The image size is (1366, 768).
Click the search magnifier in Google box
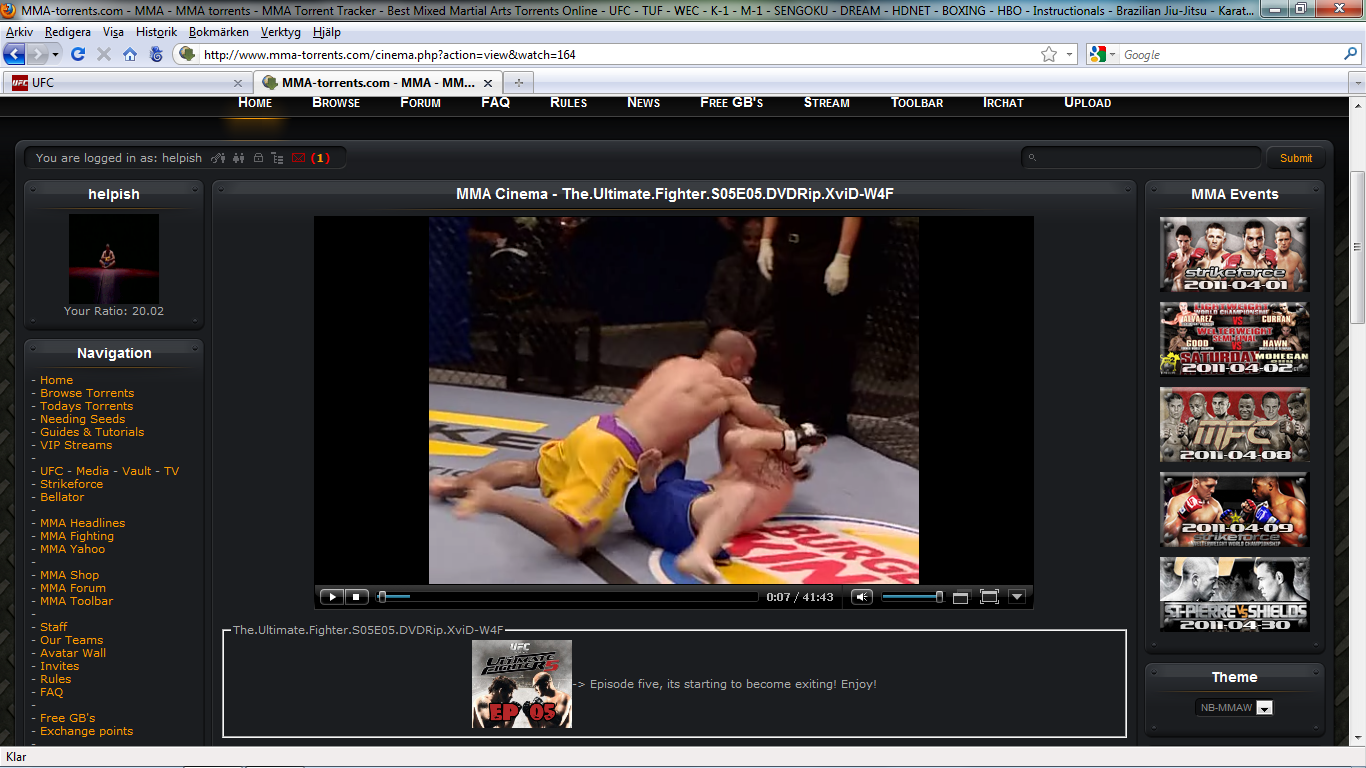click(1351, 54)
